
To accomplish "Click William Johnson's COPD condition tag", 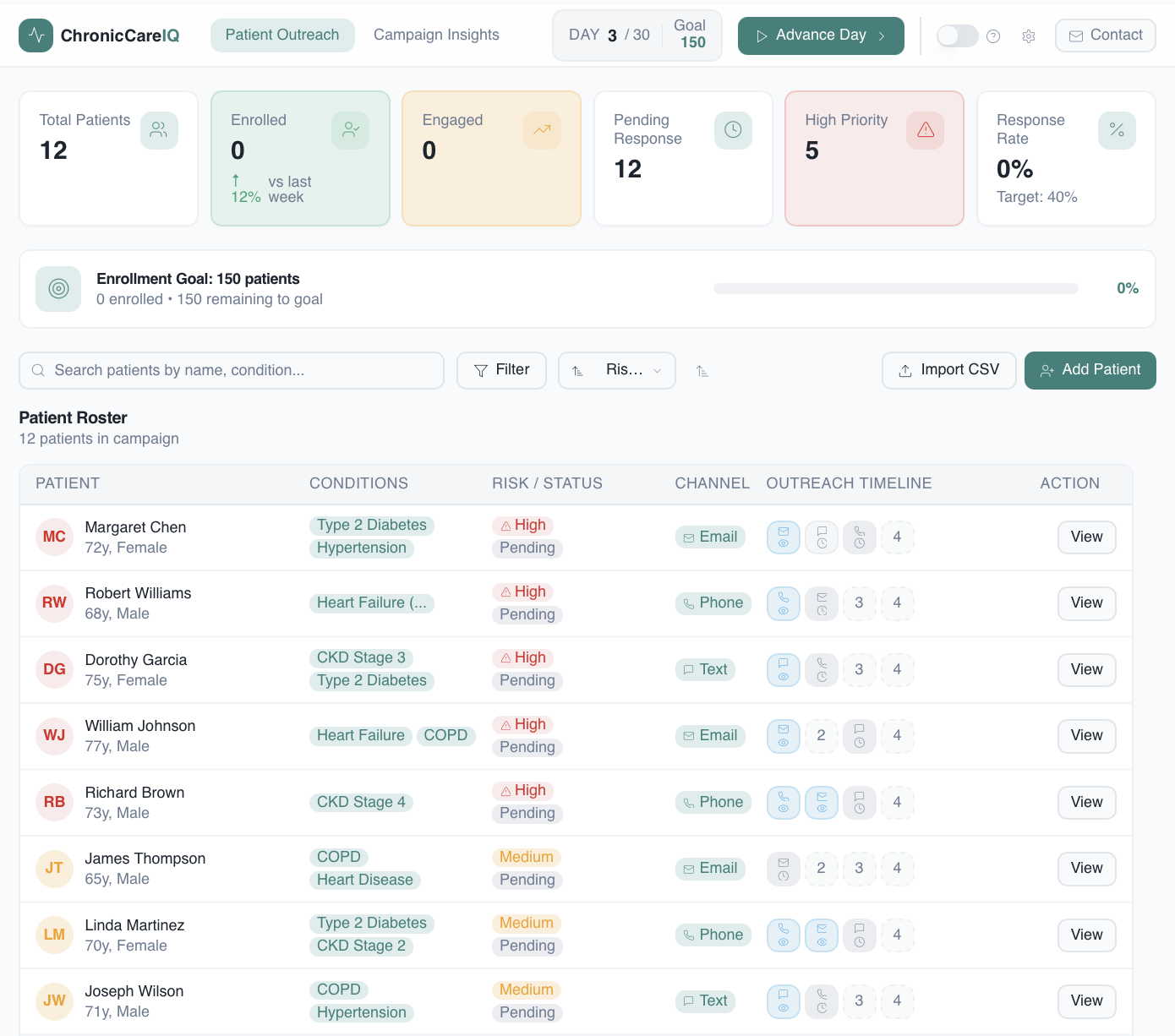I will coord(445,736).
